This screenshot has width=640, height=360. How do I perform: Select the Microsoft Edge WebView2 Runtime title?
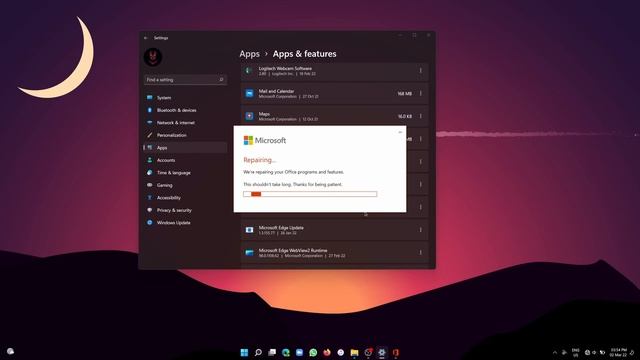click(293, 250)
